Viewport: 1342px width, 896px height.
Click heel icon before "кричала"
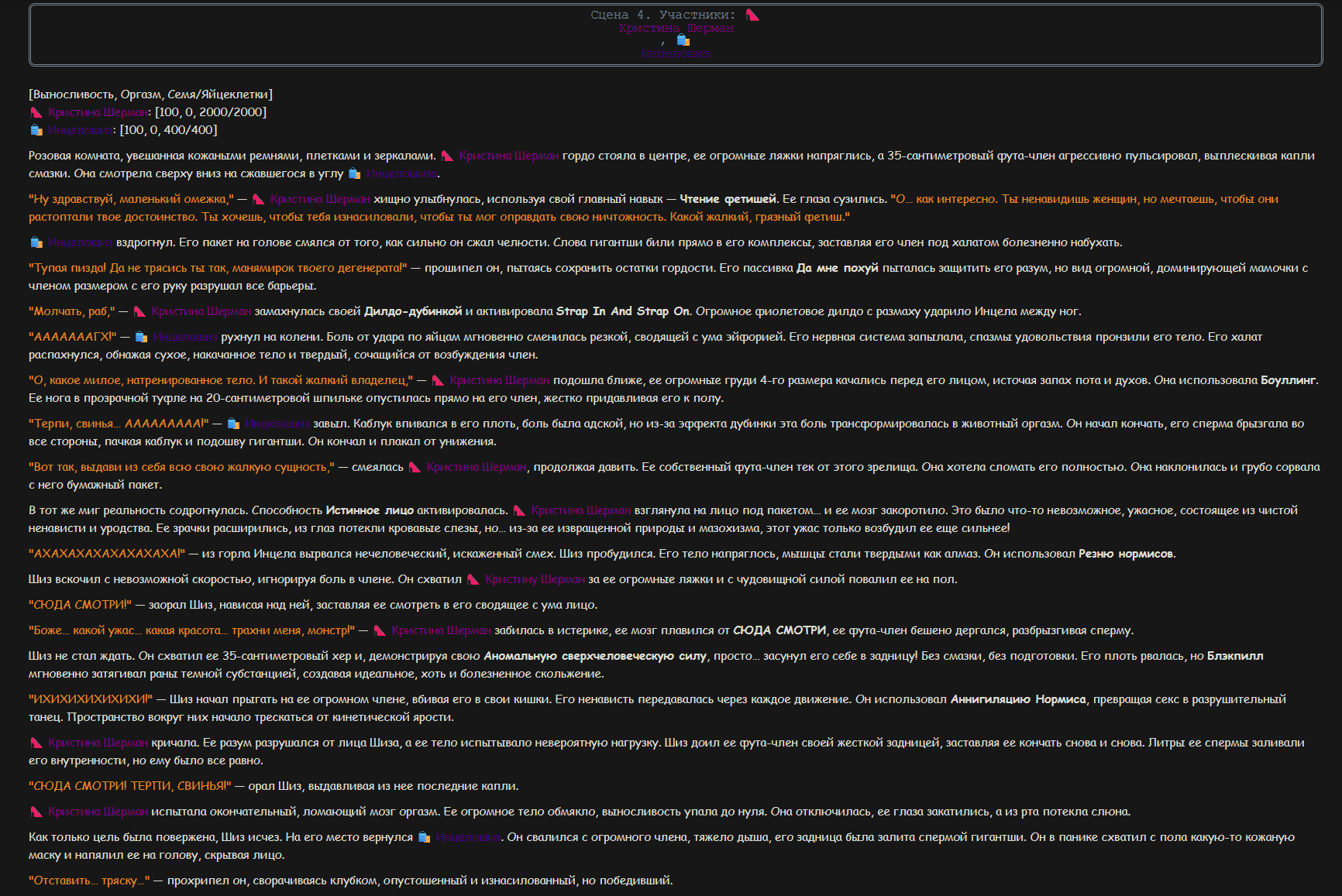tap(36, 743)
